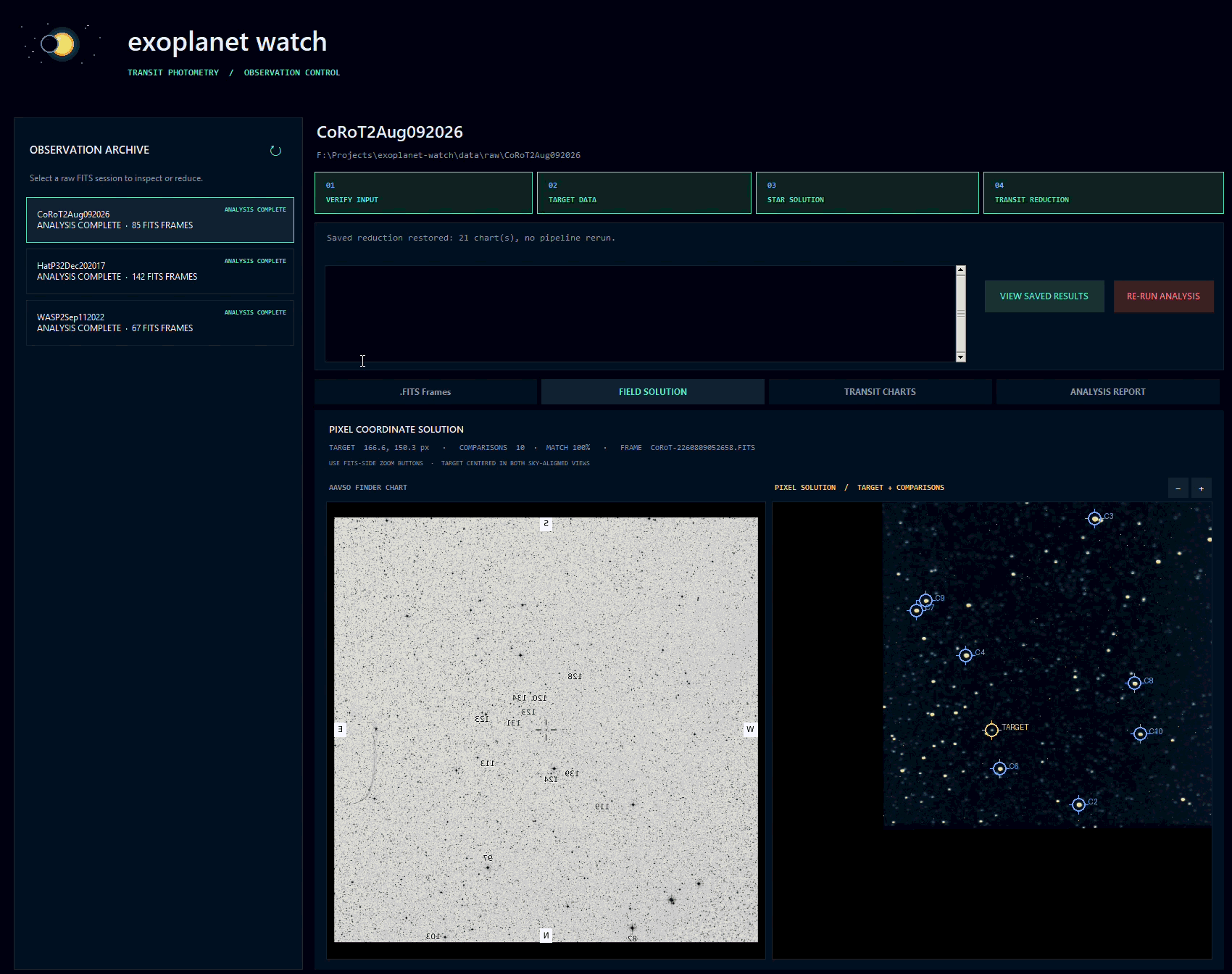The width and height of the screenshot is (1232, 974).
Task: Select the CoRoT2Aug092026 session
Action: (x=160, y=220)
